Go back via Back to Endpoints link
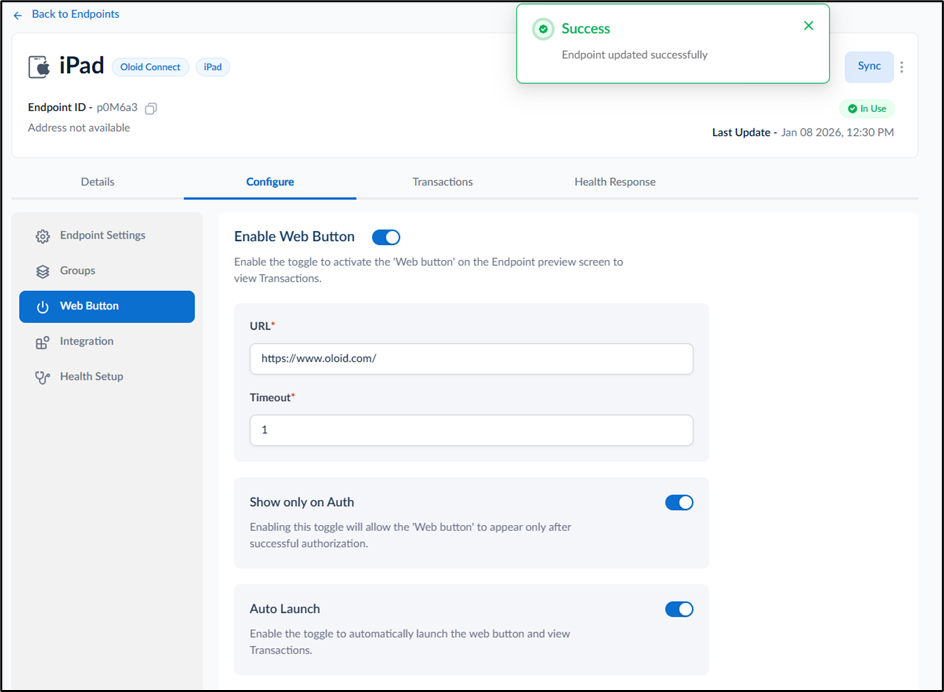Image resolution: width=944 pixels, height=692 pixels. click(75, 14)
